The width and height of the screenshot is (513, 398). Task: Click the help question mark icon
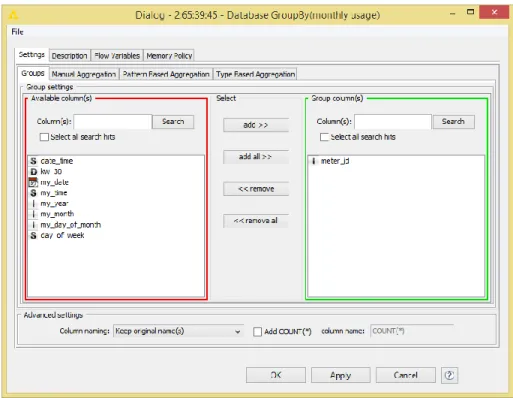click(x=449, y=375)
